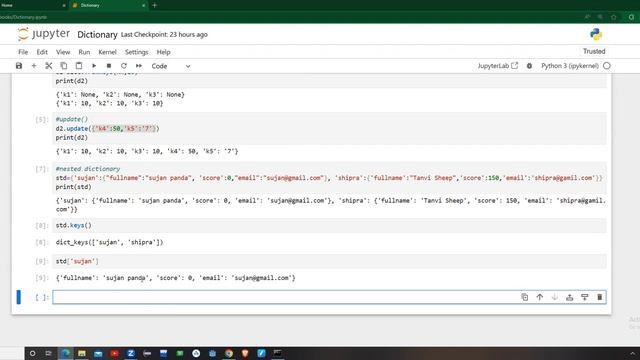This screenshot has width=640, height=360.
Task: Open the Run menu
Action: pos(84,52)
